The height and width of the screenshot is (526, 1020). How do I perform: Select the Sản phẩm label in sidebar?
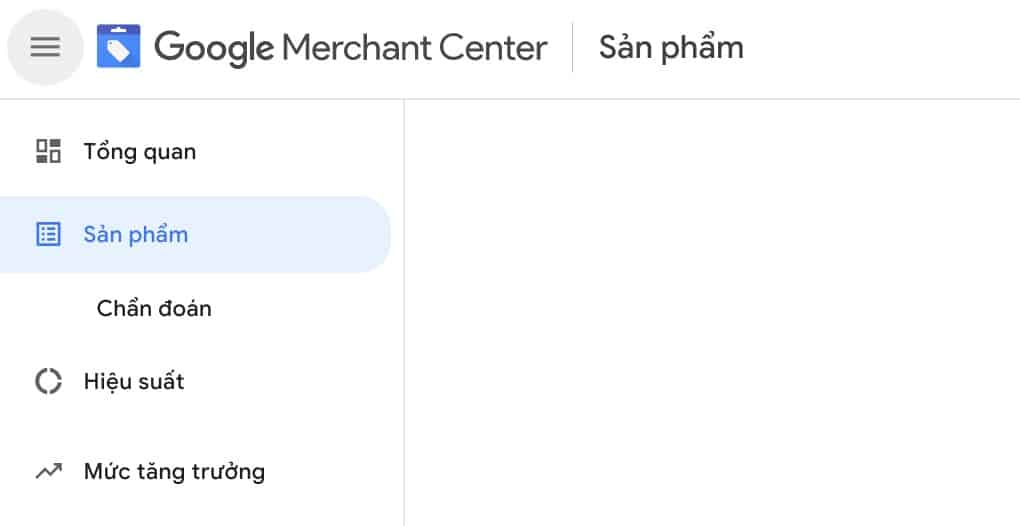pos(136,235)
